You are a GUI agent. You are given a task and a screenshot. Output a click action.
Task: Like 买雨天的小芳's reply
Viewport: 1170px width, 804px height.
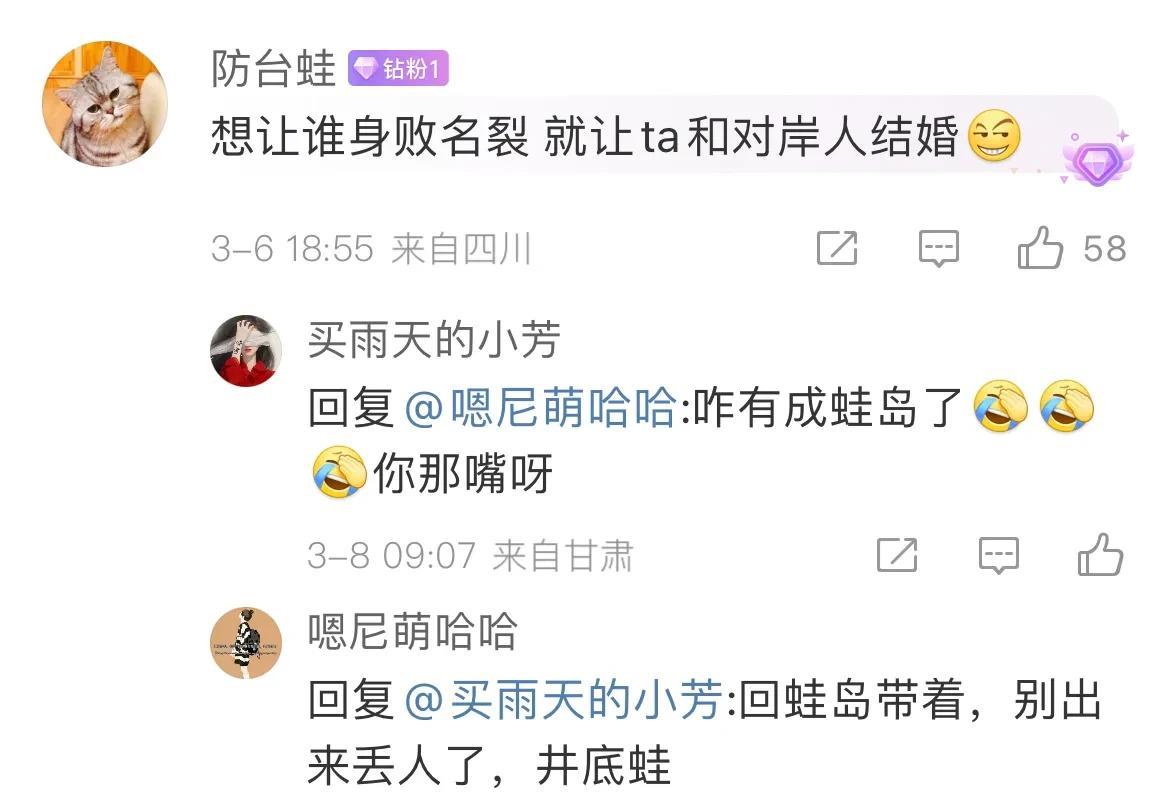(1101, 555)
